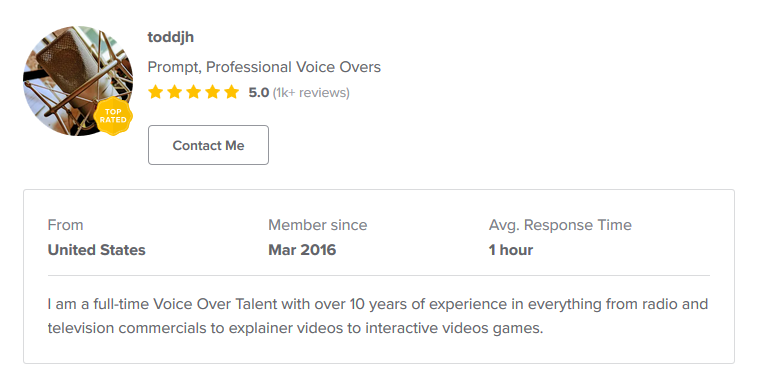Click the third rating star
Screen dimensions: 776x385
[194, 92]
